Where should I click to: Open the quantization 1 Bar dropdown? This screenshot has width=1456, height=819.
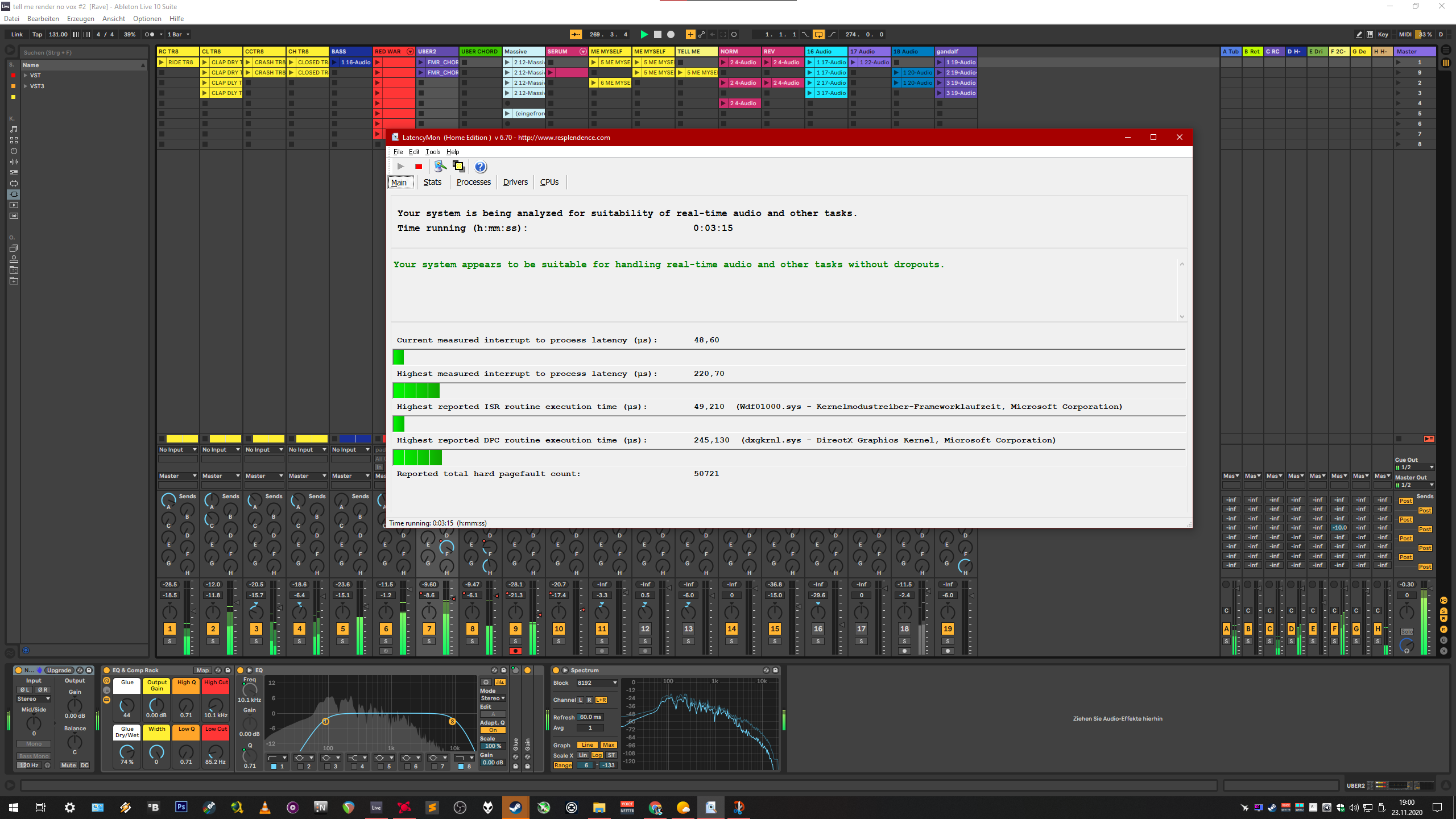tap(178, 35)
